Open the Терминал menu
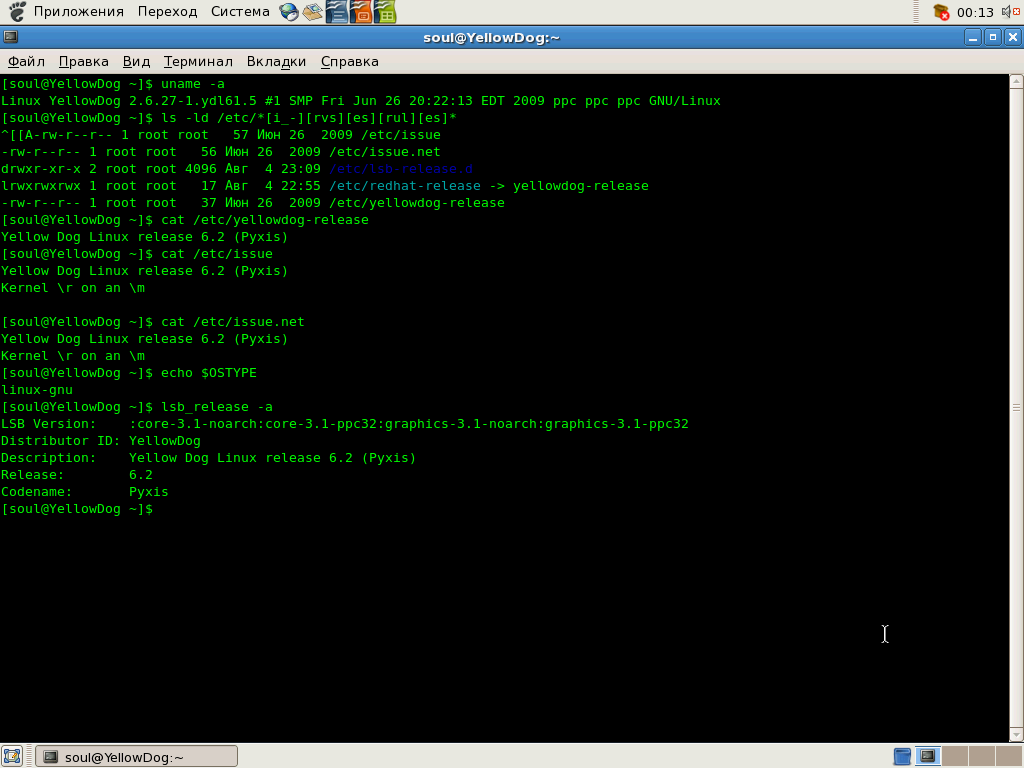The height and width of the screenshot is (768, 1024). (x=198, y=61)
